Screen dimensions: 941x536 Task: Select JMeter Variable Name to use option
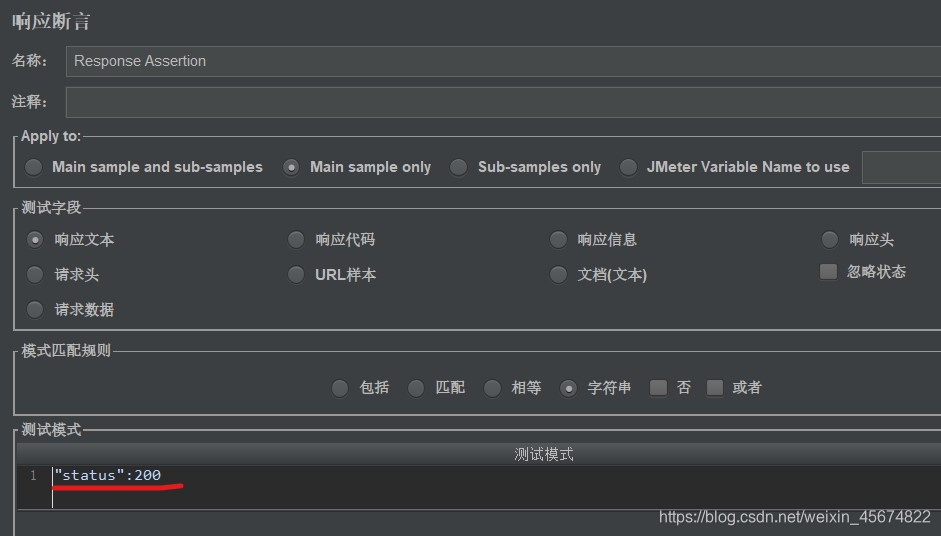click(x=628, y=167)
